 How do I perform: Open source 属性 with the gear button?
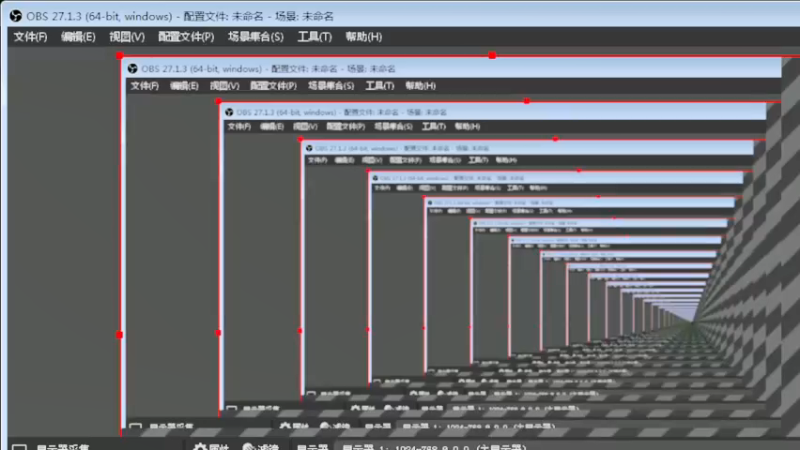[211, 446]
